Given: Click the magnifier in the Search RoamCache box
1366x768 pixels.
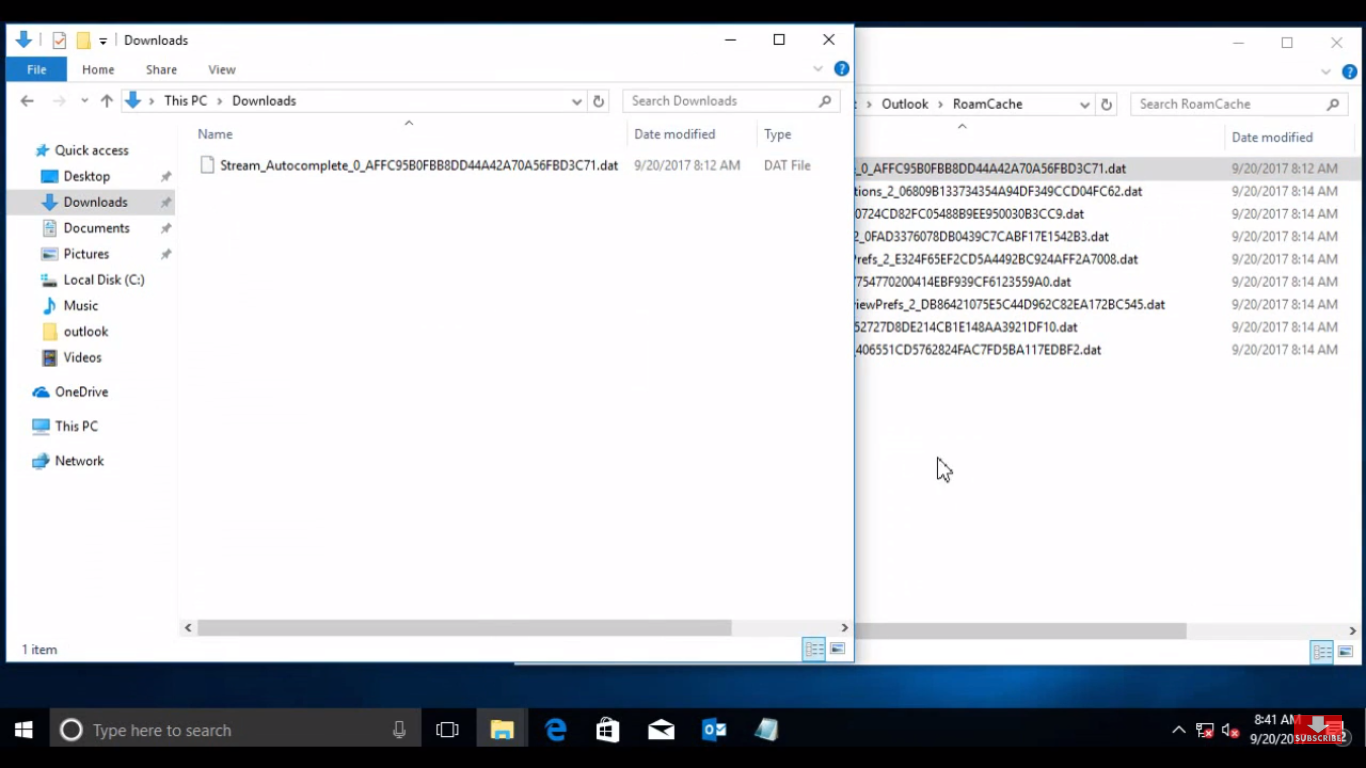Looking at the screenshot, I should click(1333, 104).
